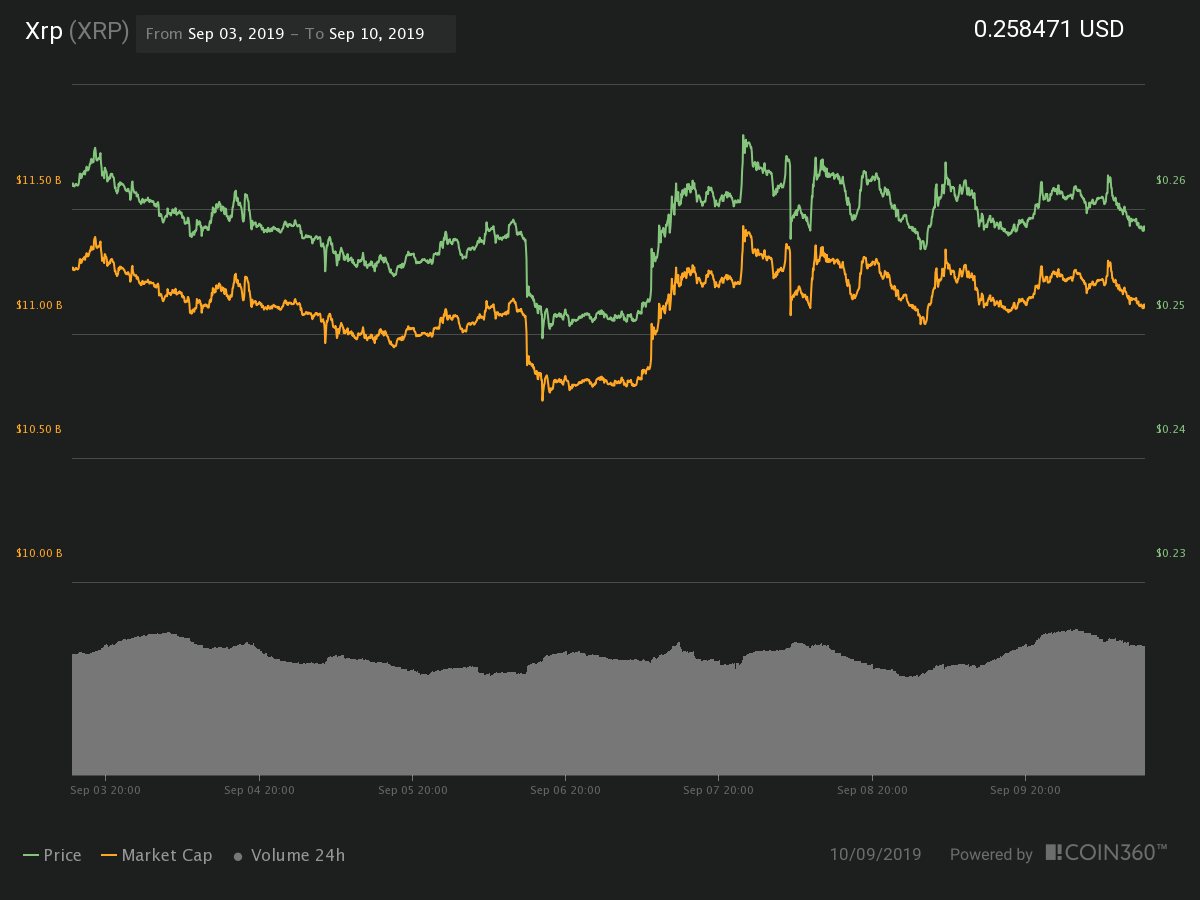
Task: Select the 0.258471 USD price value
Action: click(x=1049, y=30)
